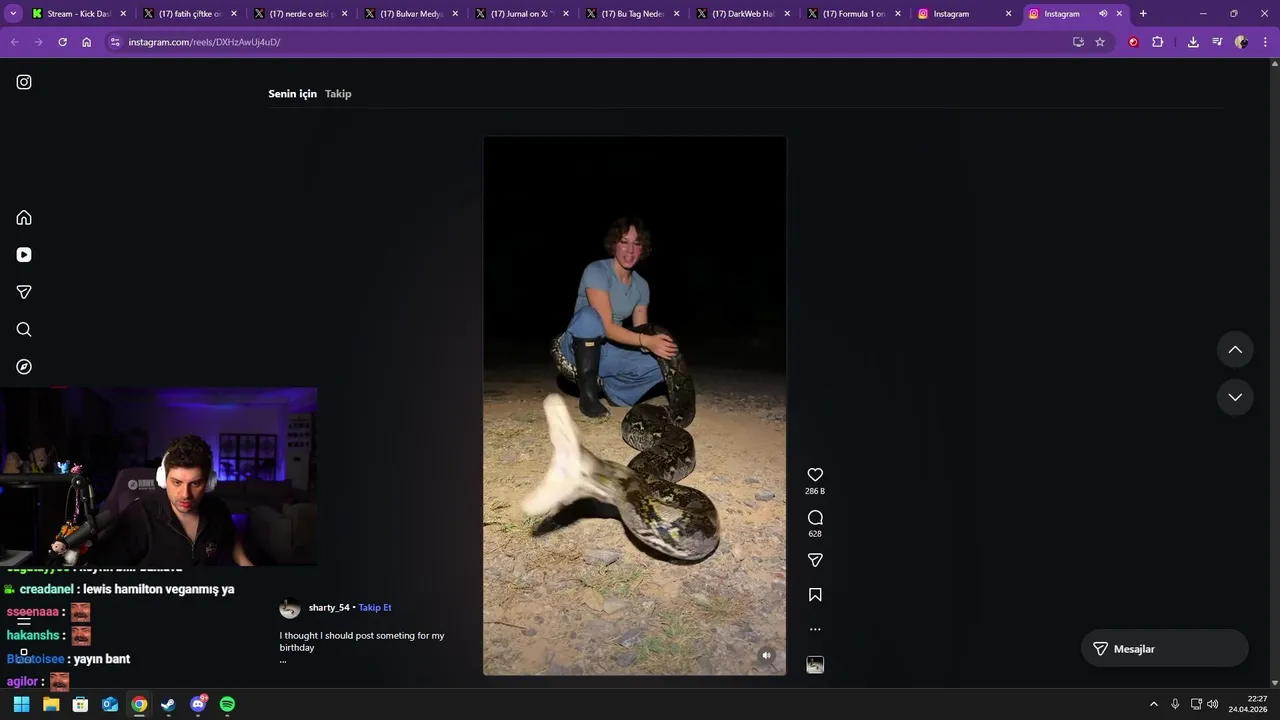
Task: Select the Senin için feed tab
Action: pos(292,94)
